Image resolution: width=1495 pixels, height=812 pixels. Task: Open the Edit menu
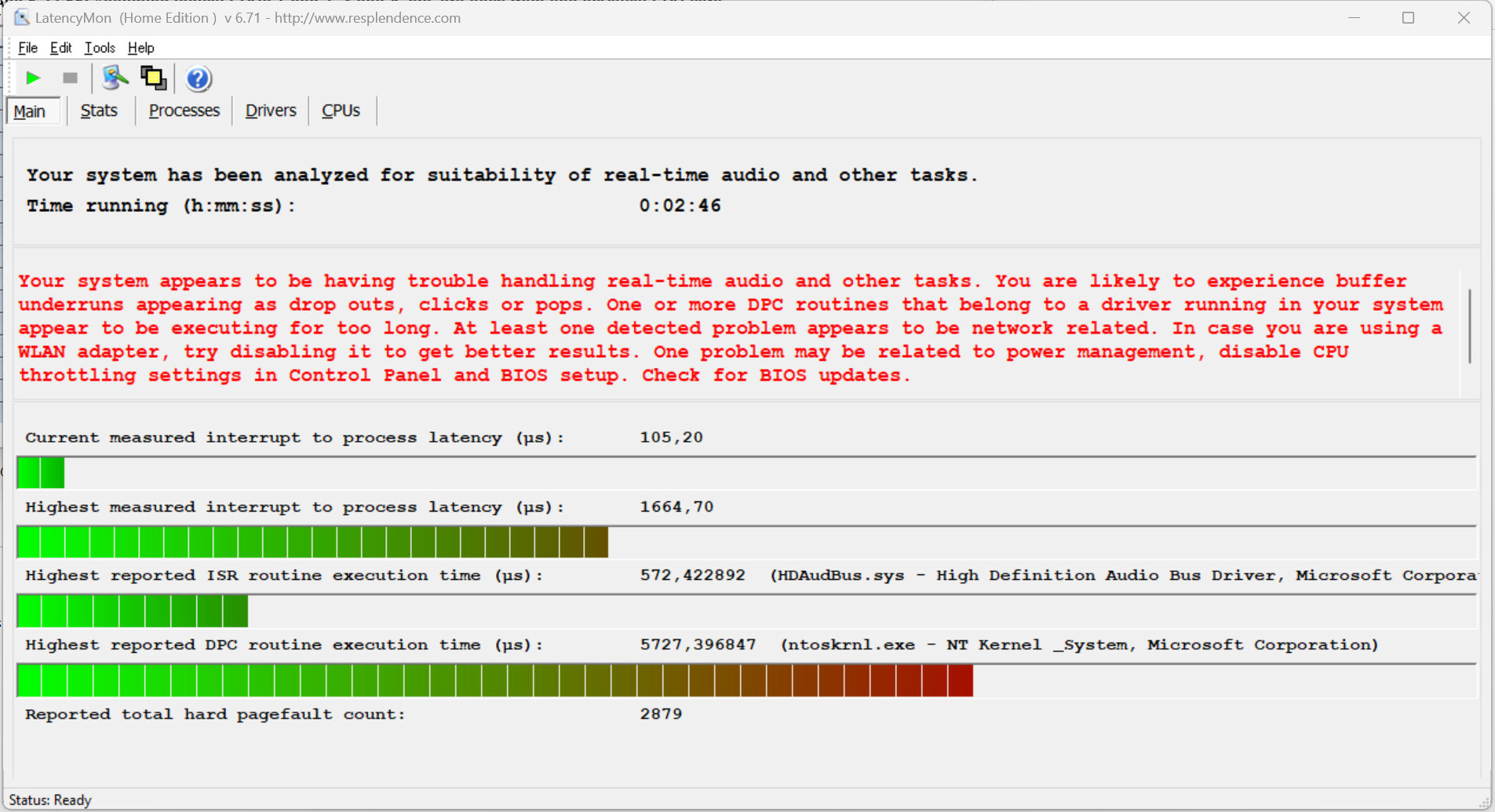60,48
